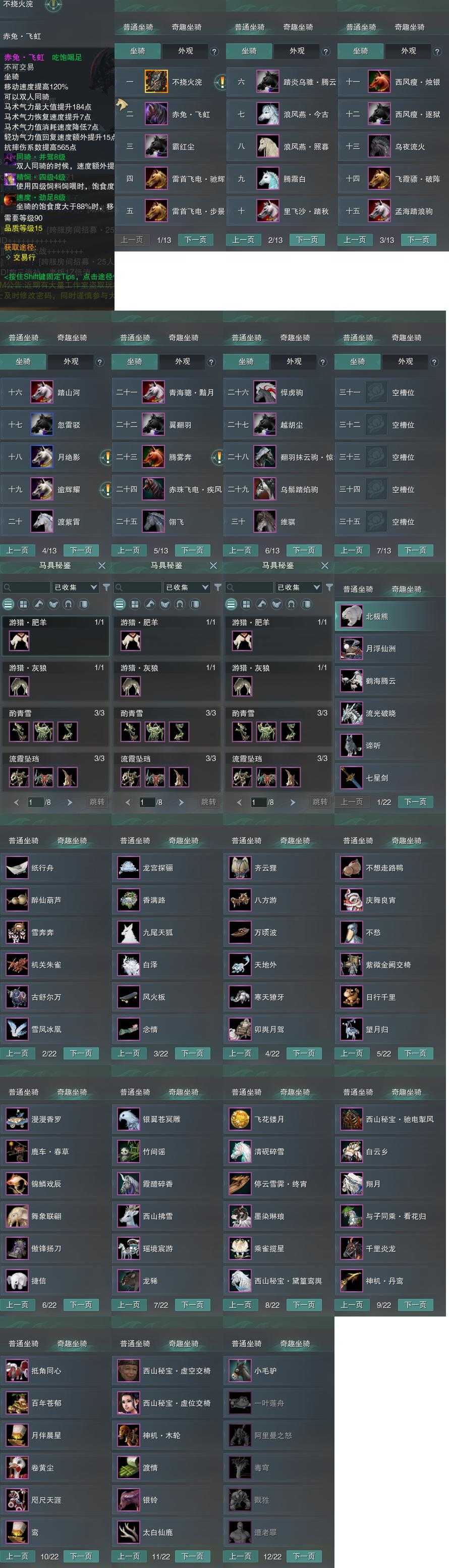The image size is (449, 1568).
Task: Click 上一页 on page 12/22
Action: [x=240, y=1555]
